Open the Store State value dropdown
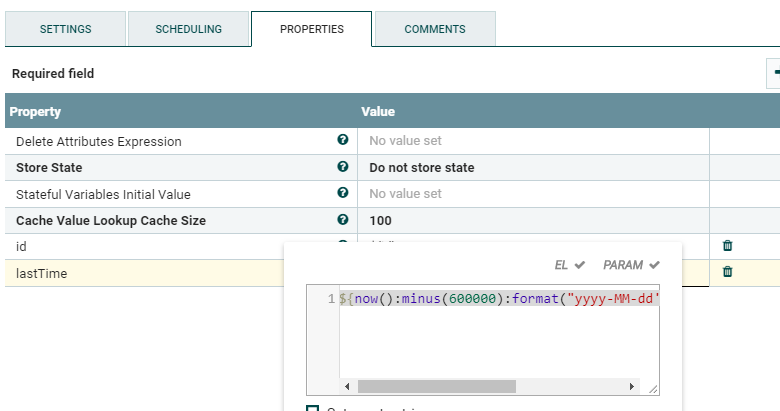The image size is (780, 411). click(533, 168)
